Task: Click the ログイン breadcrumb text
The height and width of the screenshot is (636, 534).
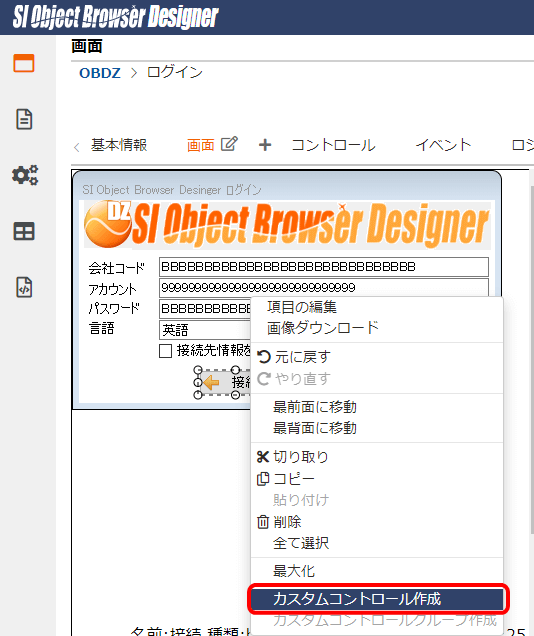Action: pos(175,73)
